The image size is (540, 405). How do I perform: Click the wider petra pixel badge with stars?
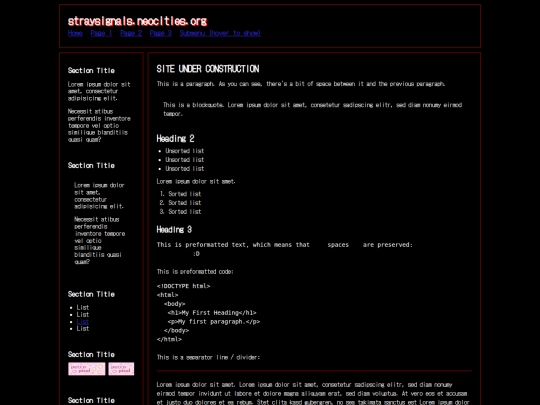(x=87, y=369)
